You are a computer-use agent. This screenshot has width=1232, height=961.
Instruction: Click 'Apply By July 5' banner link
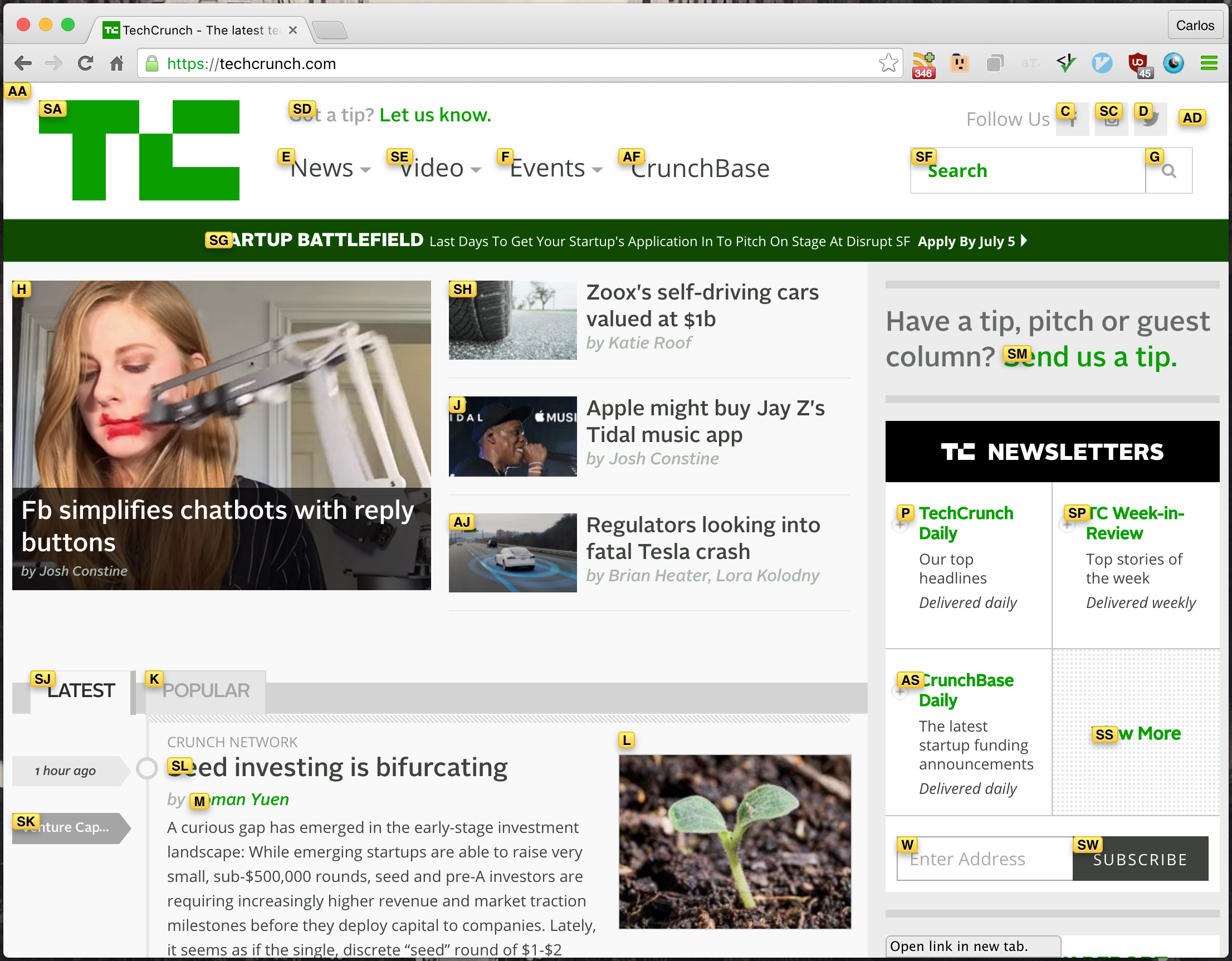[x=972, y=242]
